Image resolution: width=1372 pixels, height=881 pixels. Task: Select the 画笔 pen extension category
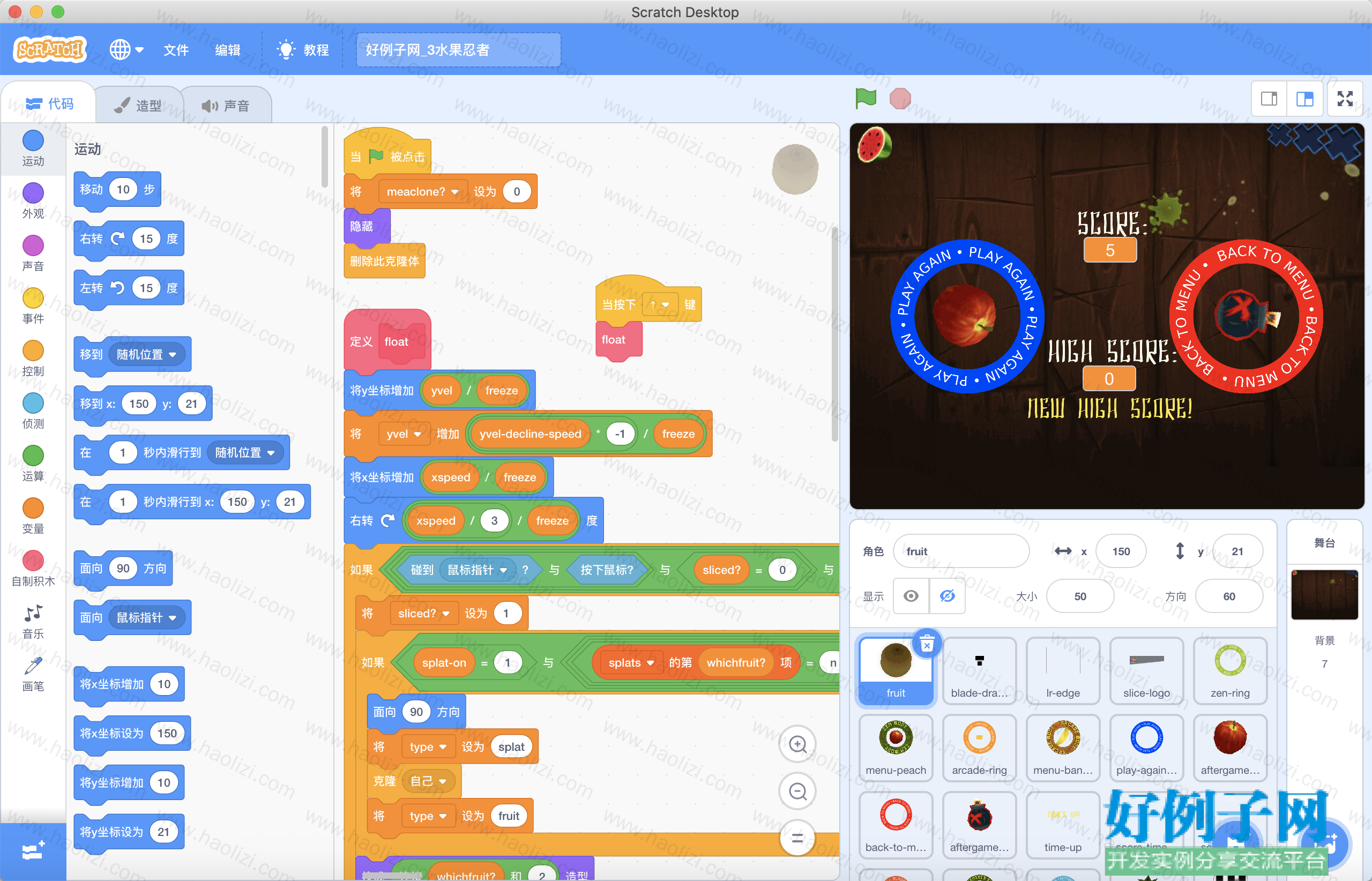(x=33, y=675)
